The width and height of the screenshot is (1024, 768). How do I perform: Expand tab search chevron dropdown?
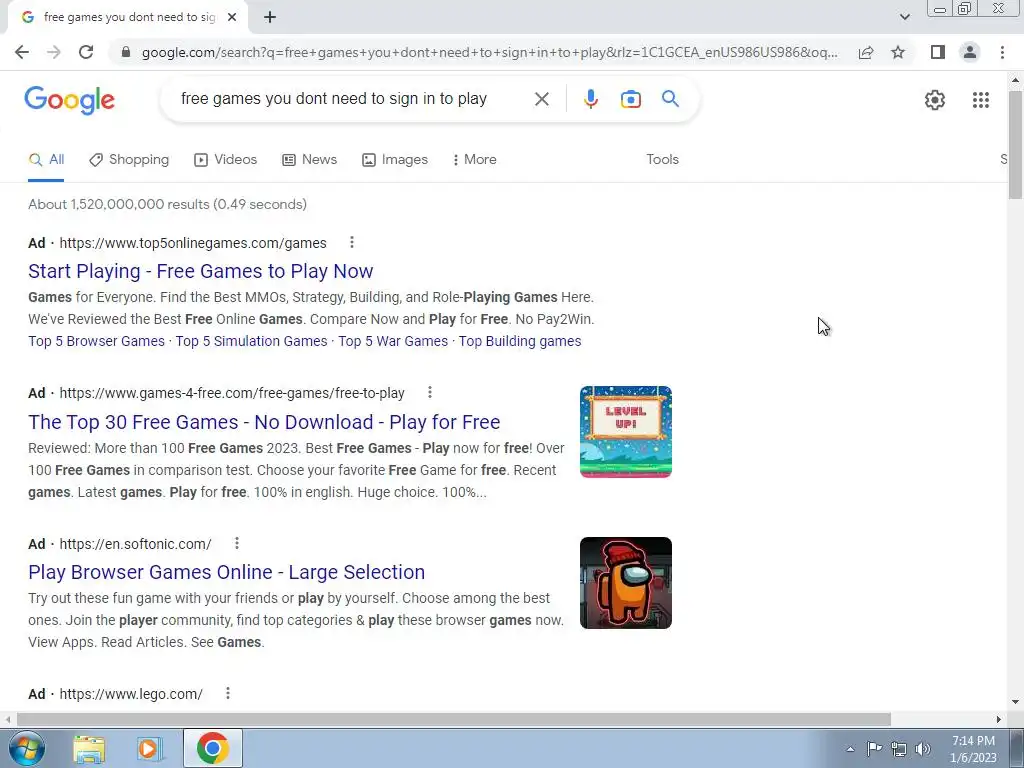[x=904, y=17]
